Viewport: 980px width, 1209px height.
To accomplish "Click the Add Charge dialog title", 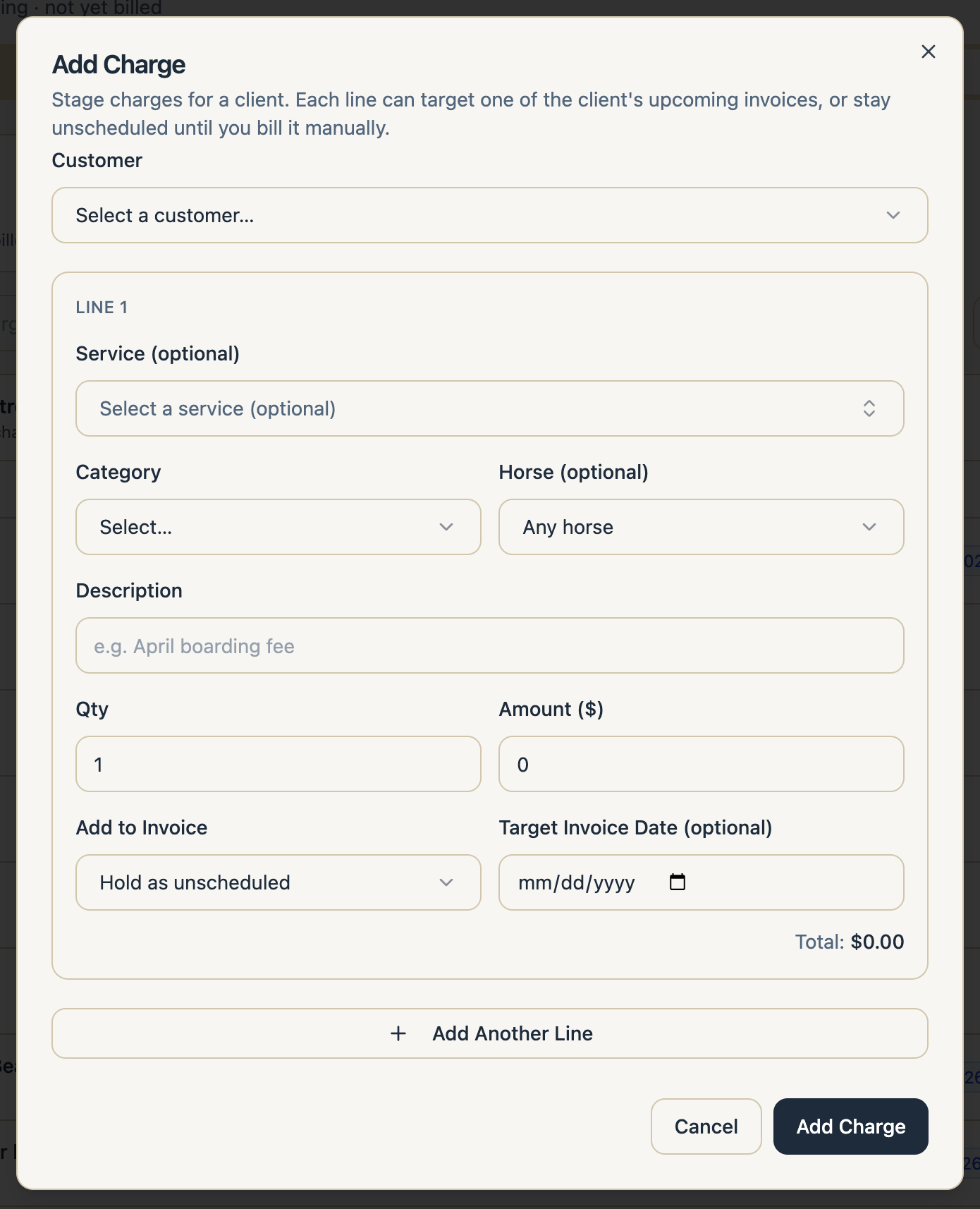I will (118, 65).
